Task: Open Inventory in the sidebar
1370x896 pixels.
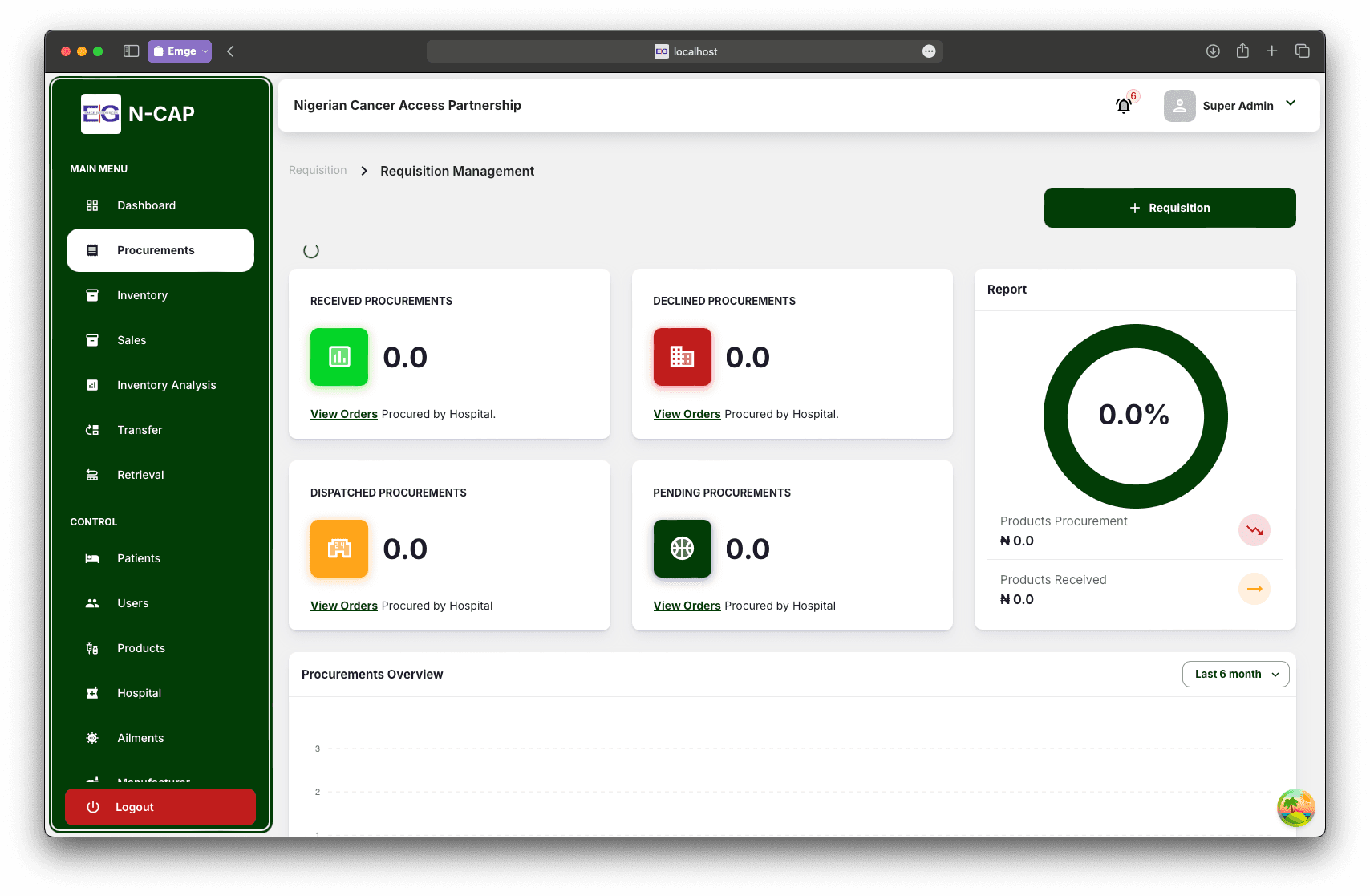Action: [x=142, y=295]
